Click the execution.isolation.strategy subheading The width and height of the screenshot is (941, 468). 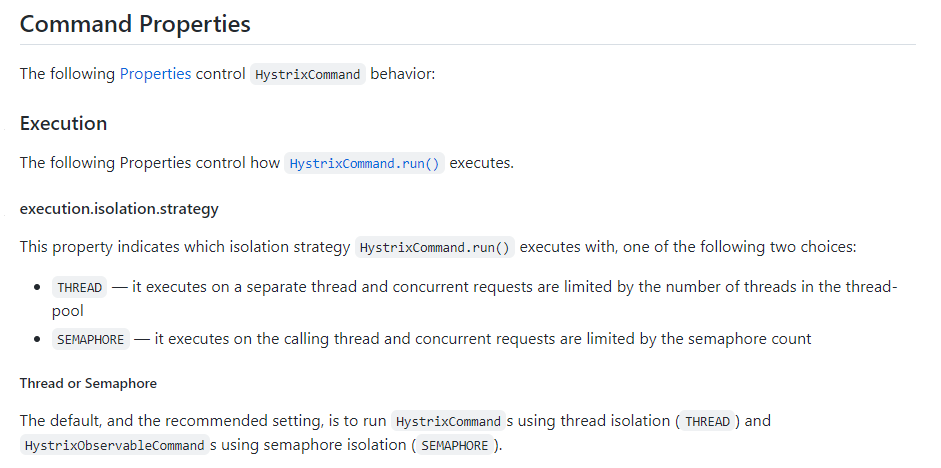click(x=119, y=209)
